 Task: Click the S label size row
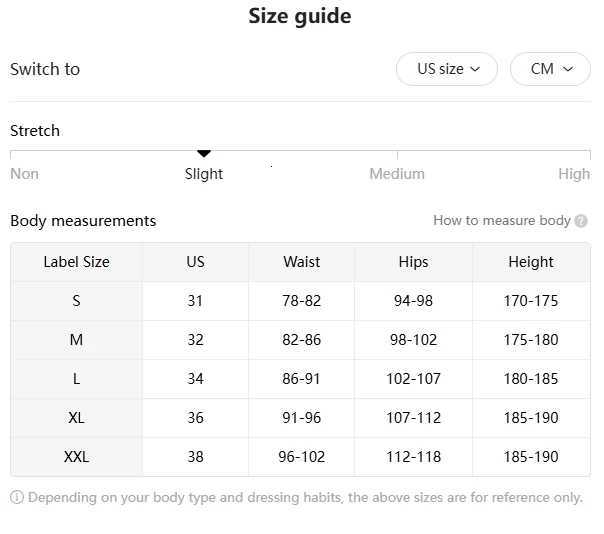[76, 301]
